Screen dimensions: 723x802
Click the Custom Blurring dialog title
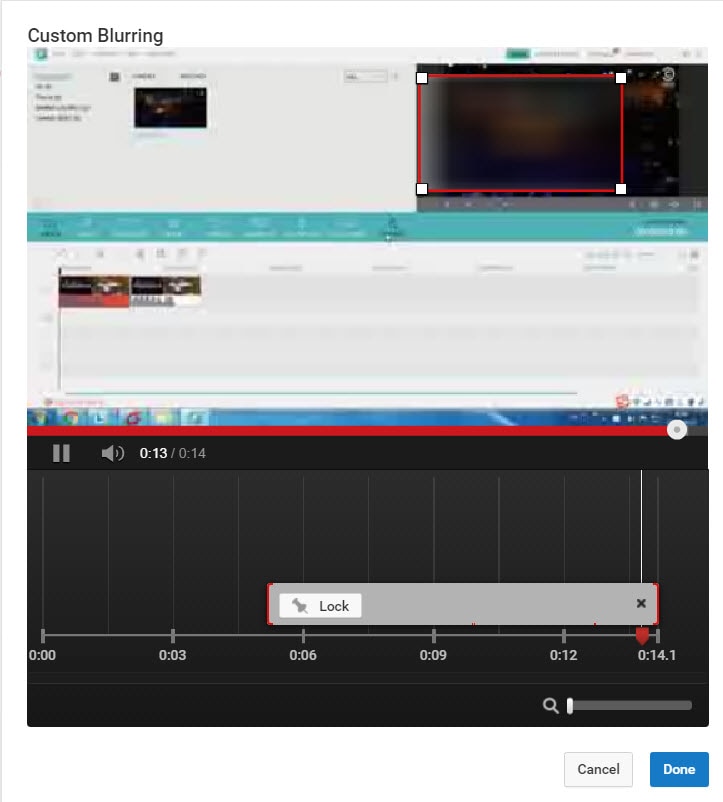(x=96, y=36)
